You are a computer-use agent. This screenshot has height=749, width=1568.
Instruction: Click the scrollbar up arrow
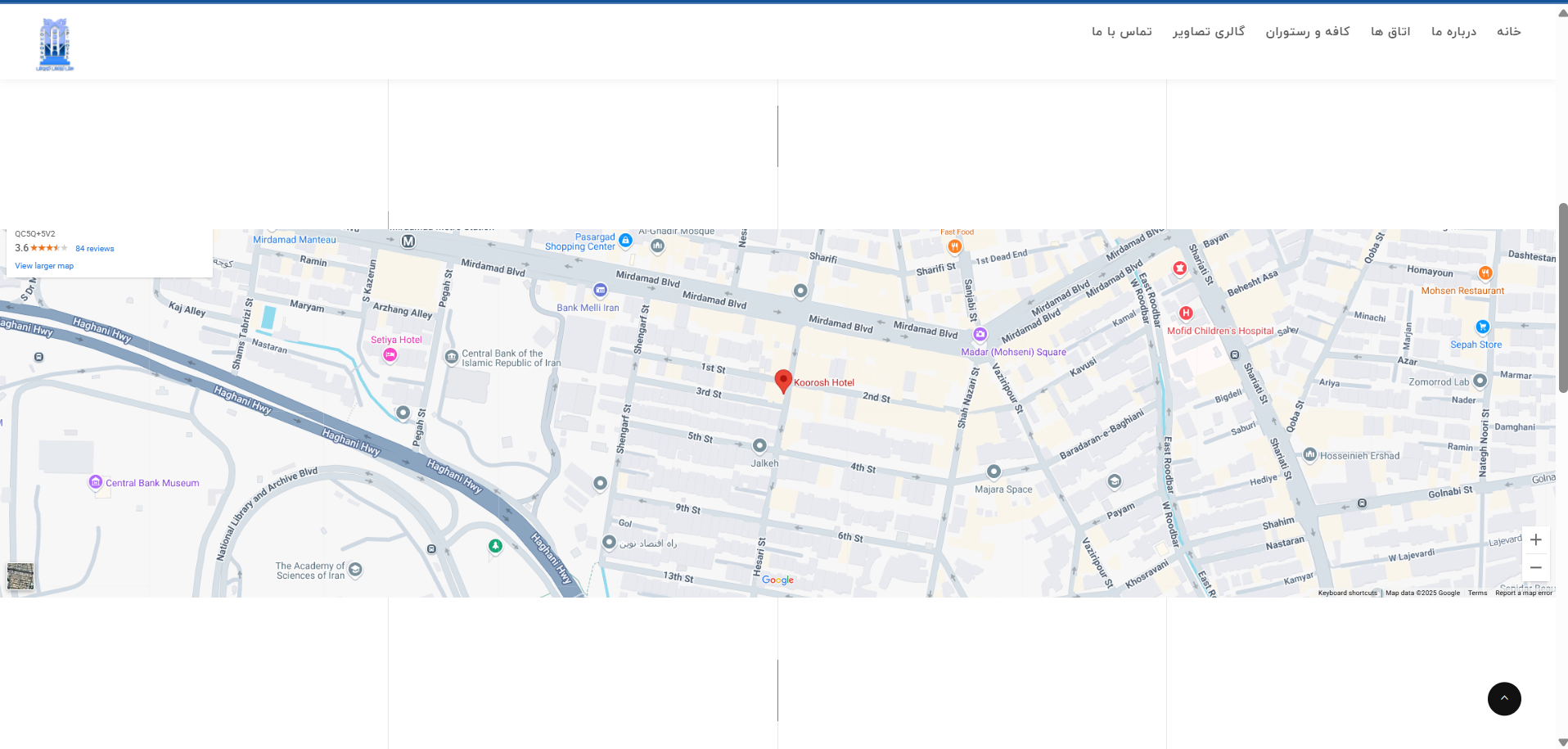click(x=1562, y=13)
